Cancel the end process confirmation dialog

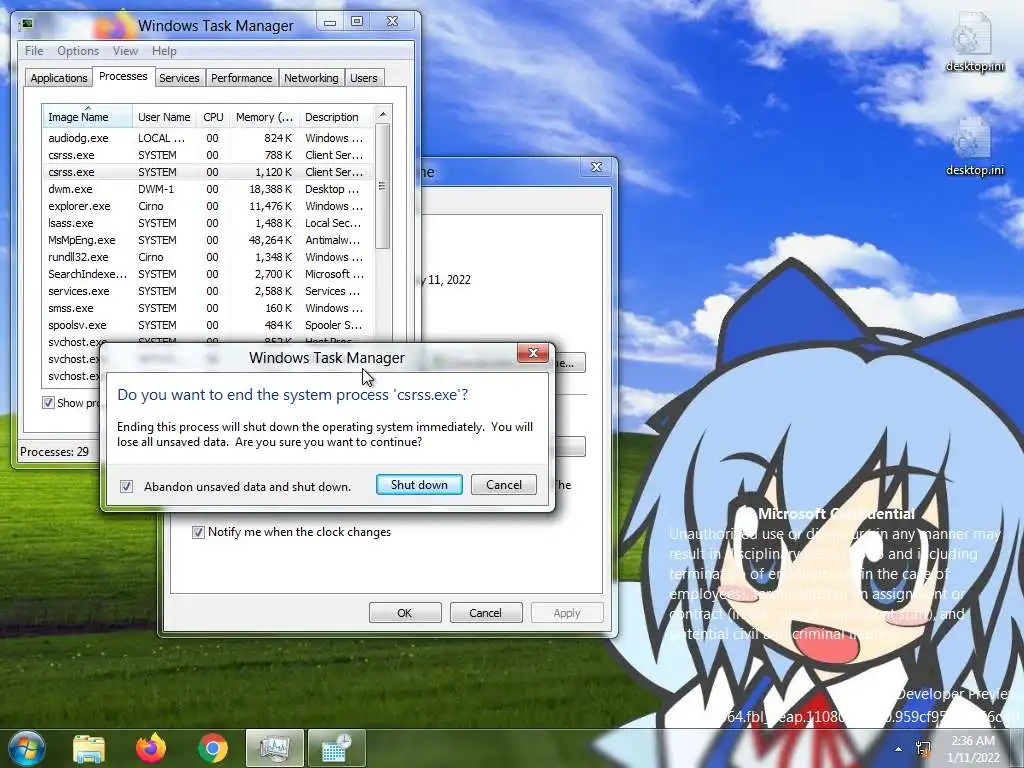click(x=504, y=485)
